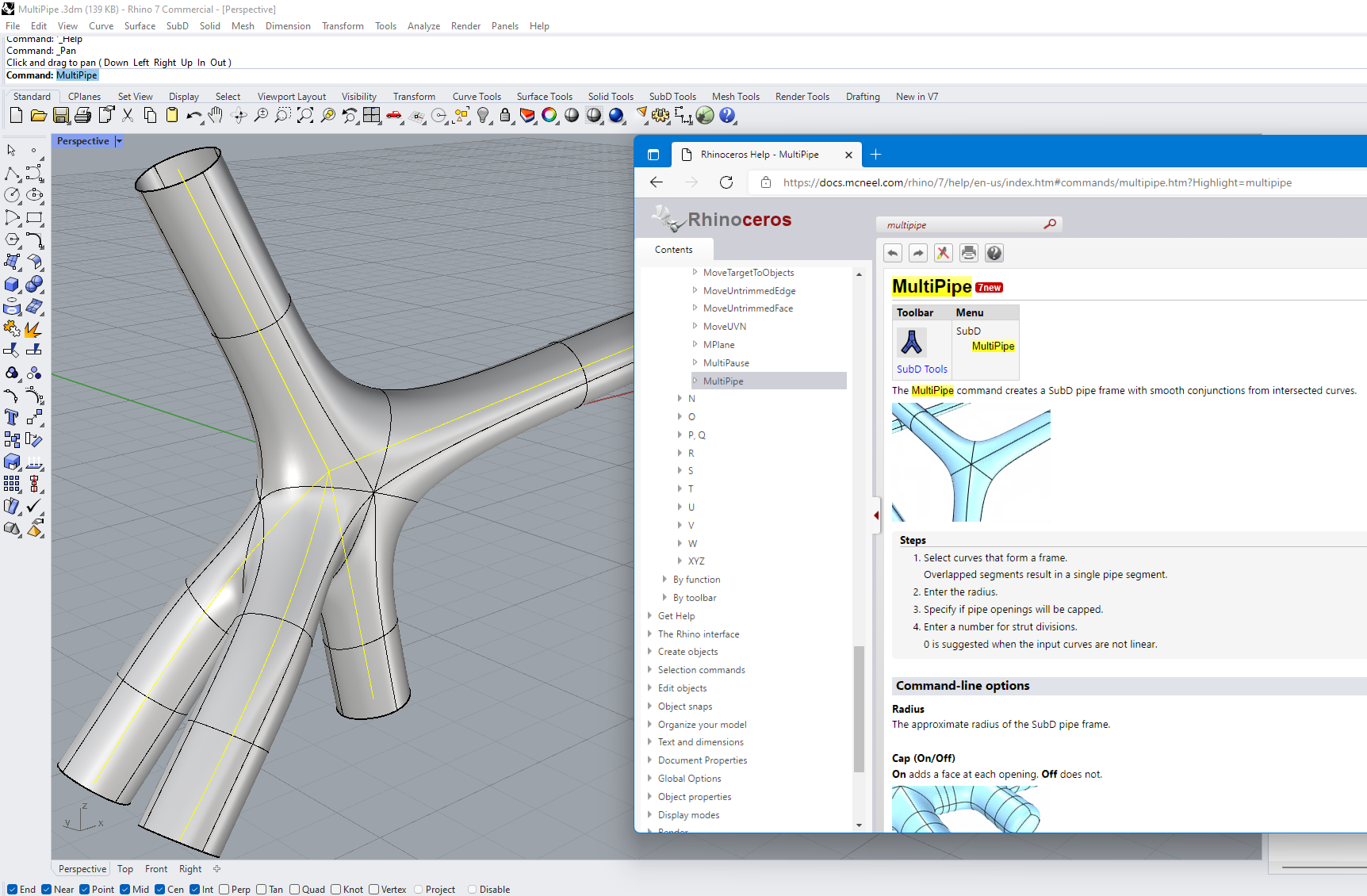Screen dimensions: 1367x896
Task: Open a file with the folder icon
Action: click(38, 116)
